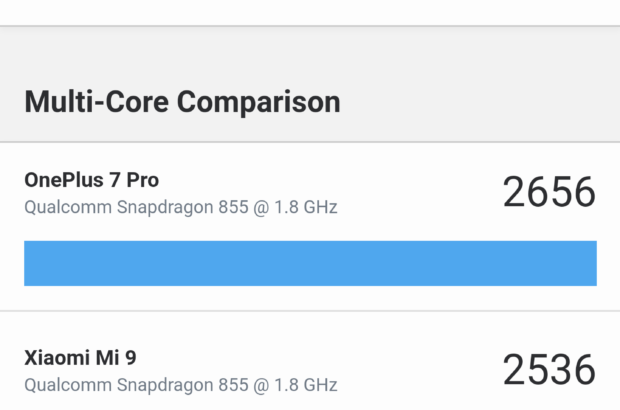The width and height of the screenshot is (620, 410).
Task: Click the right end of the blue bar
Action: click(x=588, y=263)
